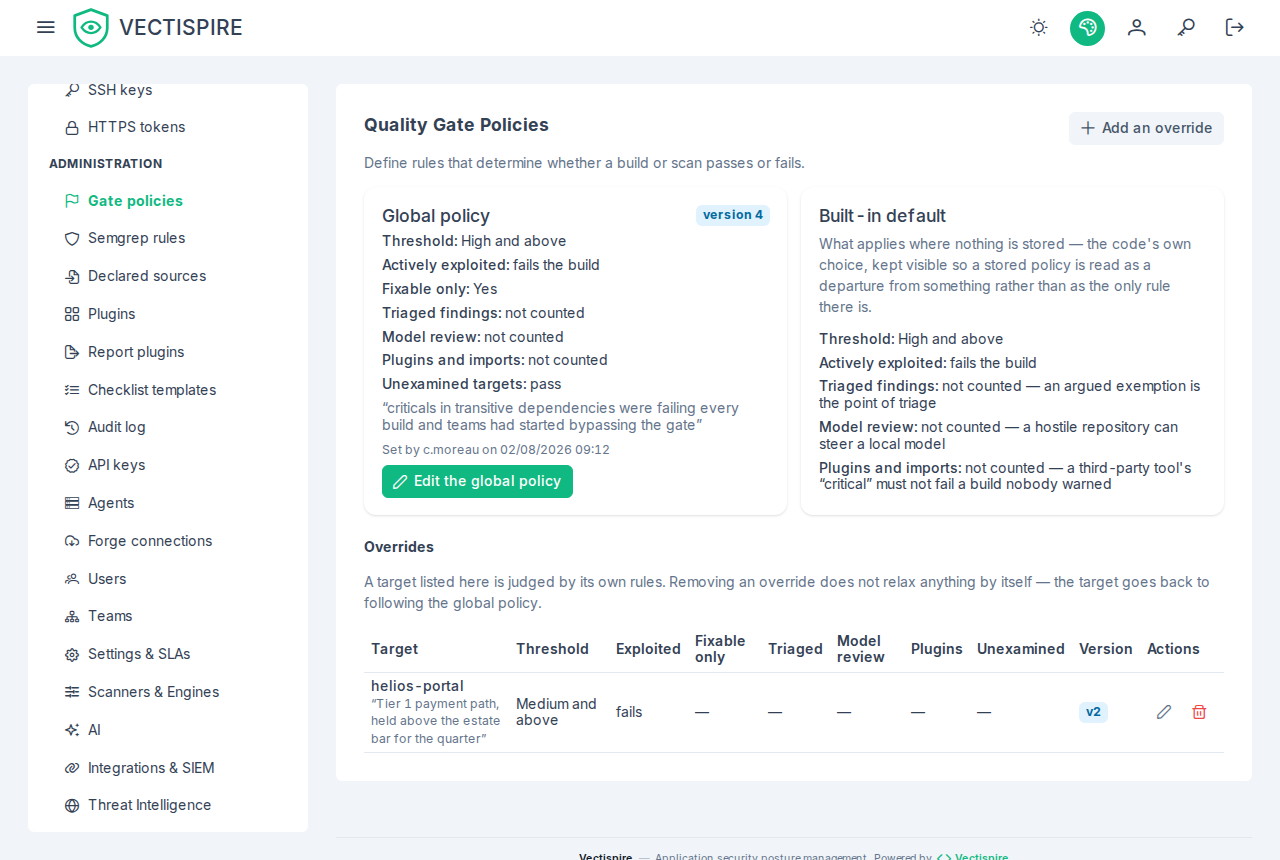Click the Built-in default card title
The height and width of the screenshot is (860, 1280).
(x=882, y=216)
